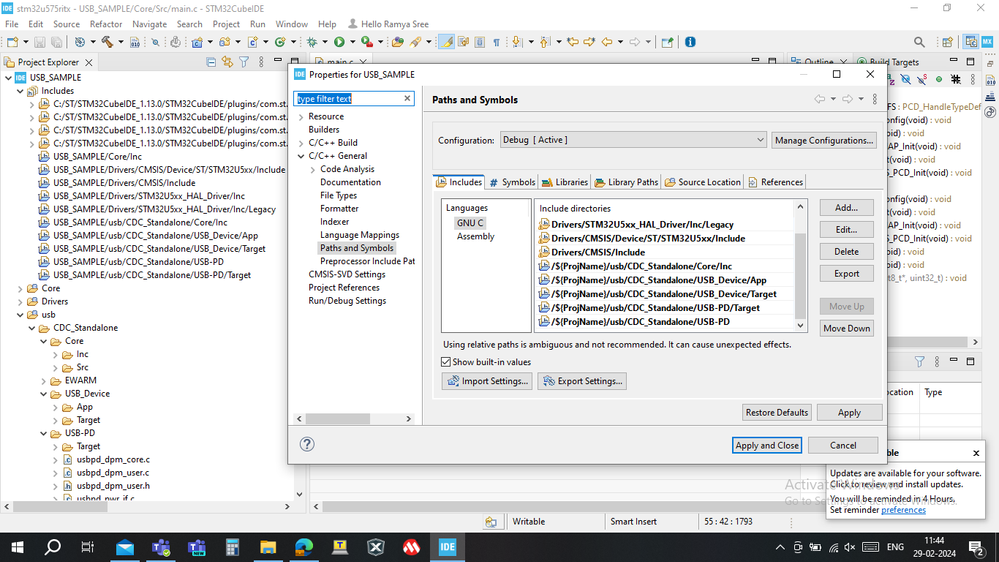Switch to the Symbols tab
This screenshot has width=999, height=562.
pyautogui.click(x=512, y=182)
